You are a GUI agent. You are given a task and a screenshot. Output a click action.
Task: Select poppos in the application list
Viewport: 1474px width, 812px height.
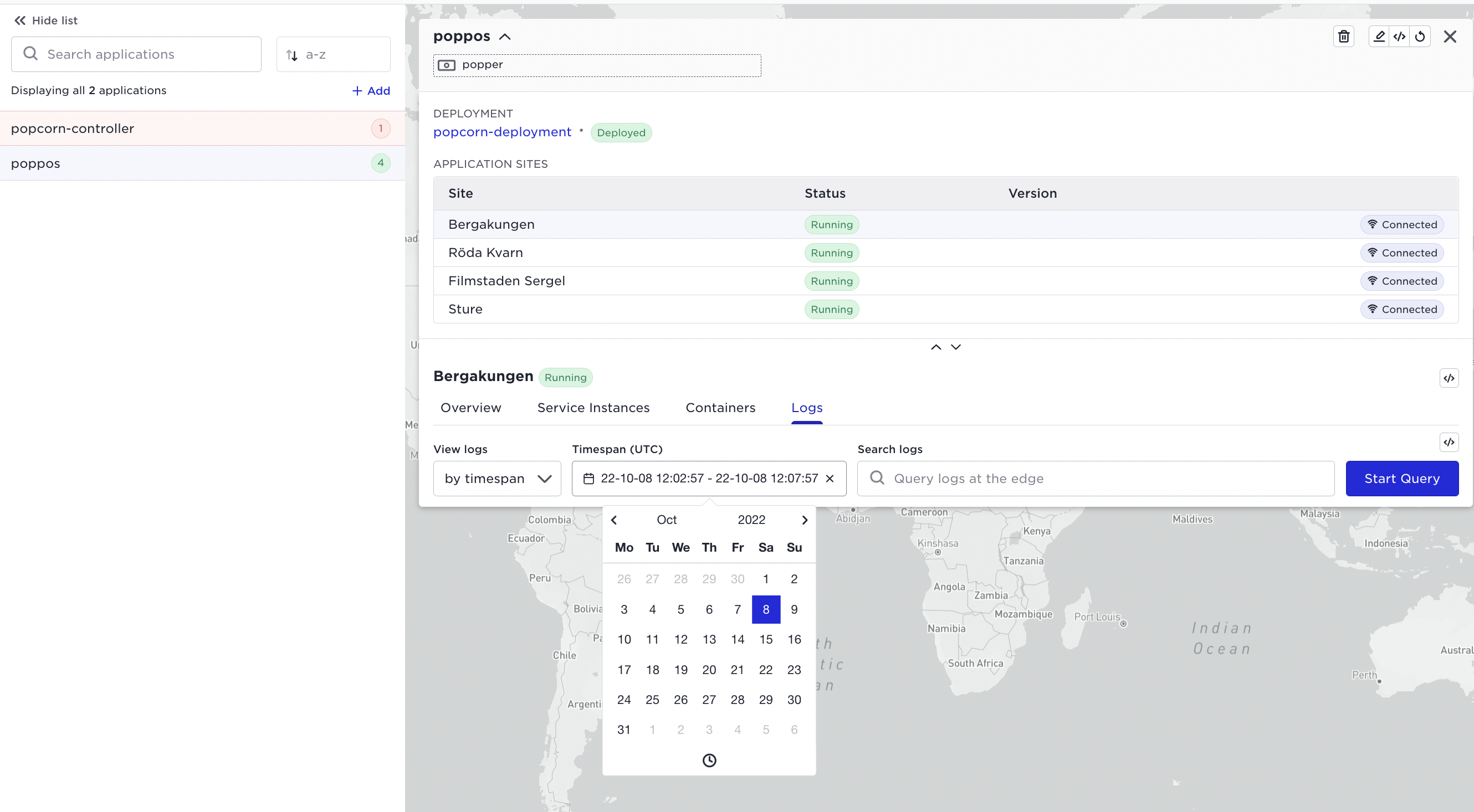pyautogui.click(x=203, y=163)
